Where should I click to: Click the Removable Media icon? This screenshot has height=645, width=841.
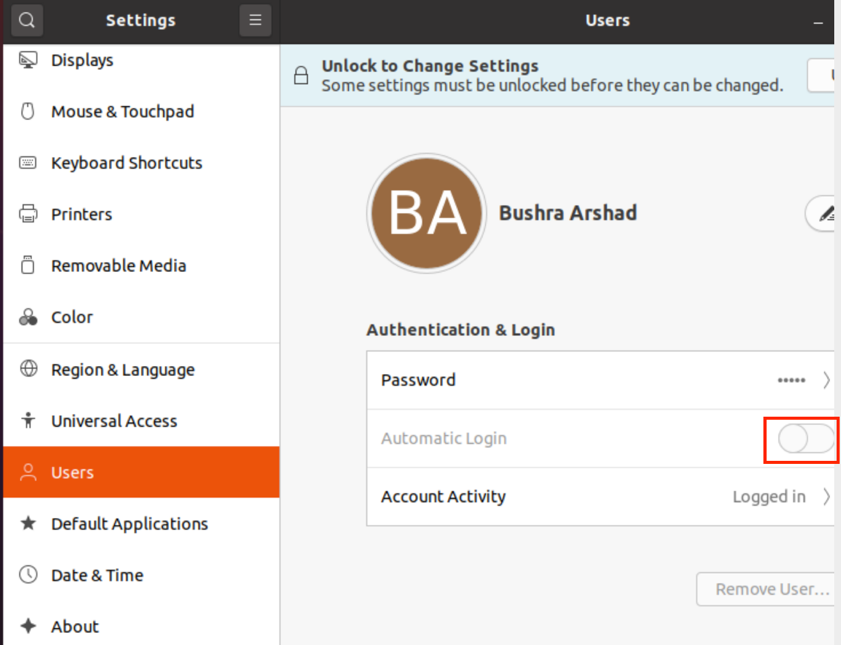tap(29, 266)
